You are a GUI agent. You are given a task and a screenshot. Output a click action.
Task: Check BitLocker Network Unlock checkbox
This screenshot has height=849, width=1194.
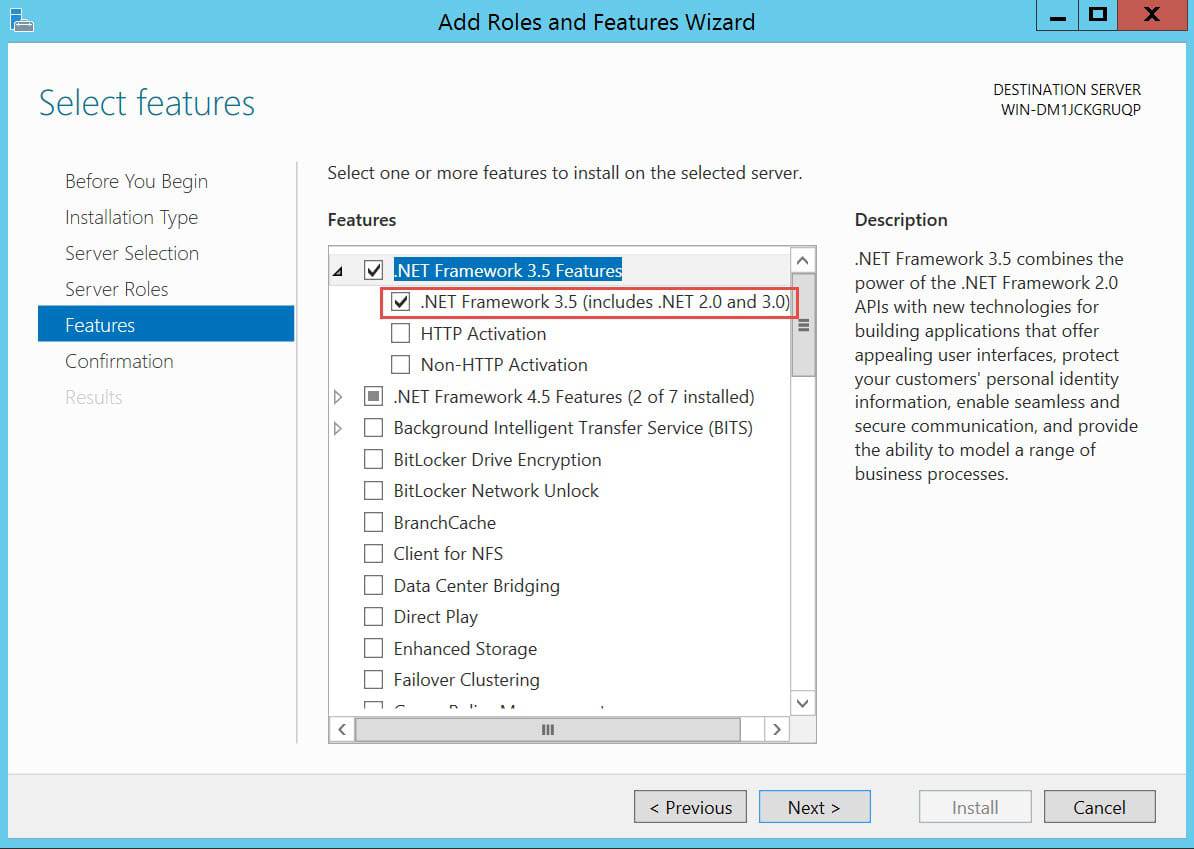(x=373, y=491)
